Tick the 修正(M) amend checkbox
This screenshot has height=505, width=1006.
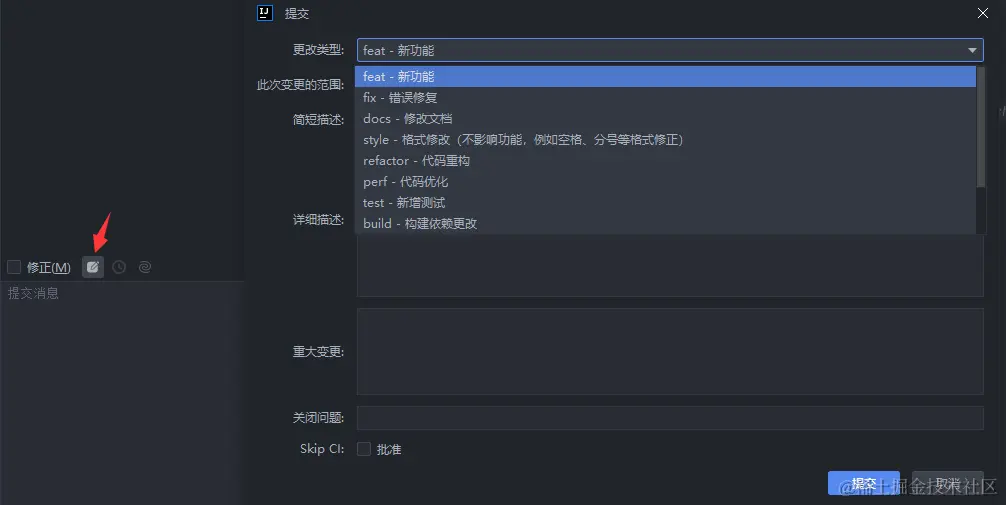click(x=14, y=267)
